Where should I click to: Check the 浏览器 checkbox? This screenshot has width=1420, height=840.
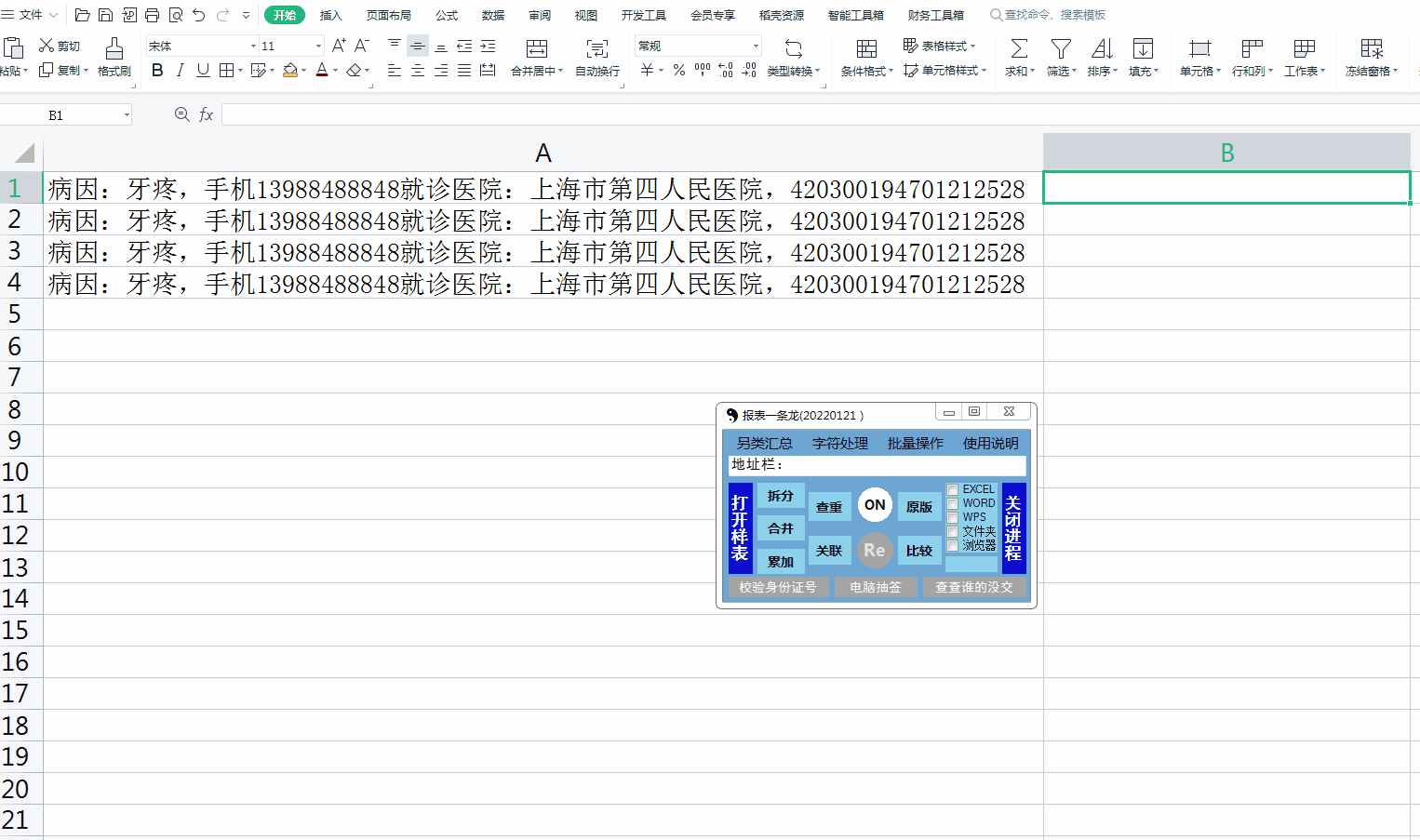tap(953, 545)
